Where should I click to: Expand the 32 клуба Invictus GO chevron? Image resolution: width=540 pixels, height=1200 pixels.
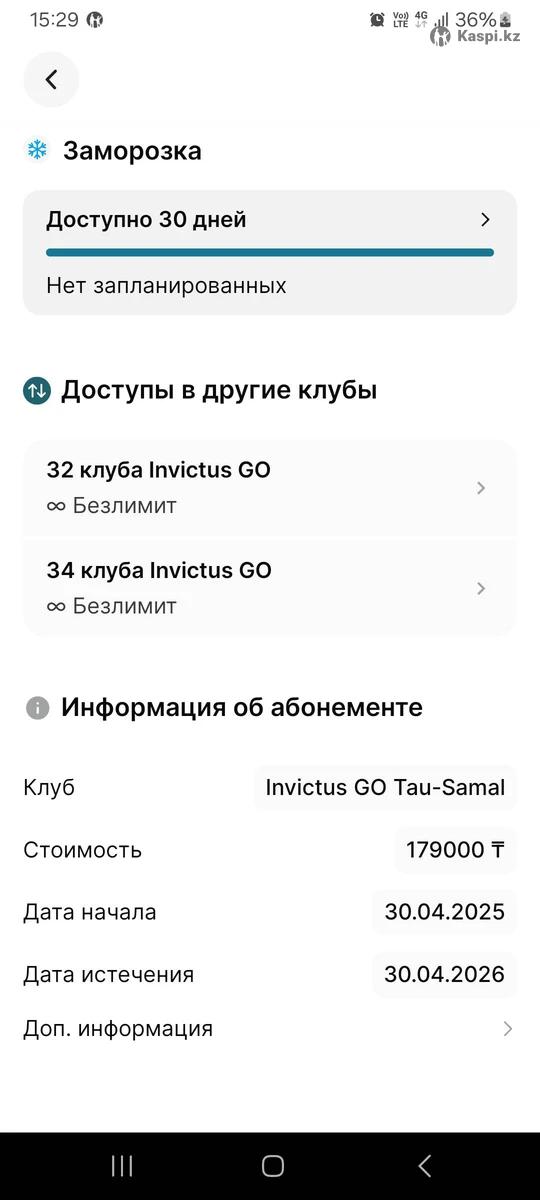point(481,488)
